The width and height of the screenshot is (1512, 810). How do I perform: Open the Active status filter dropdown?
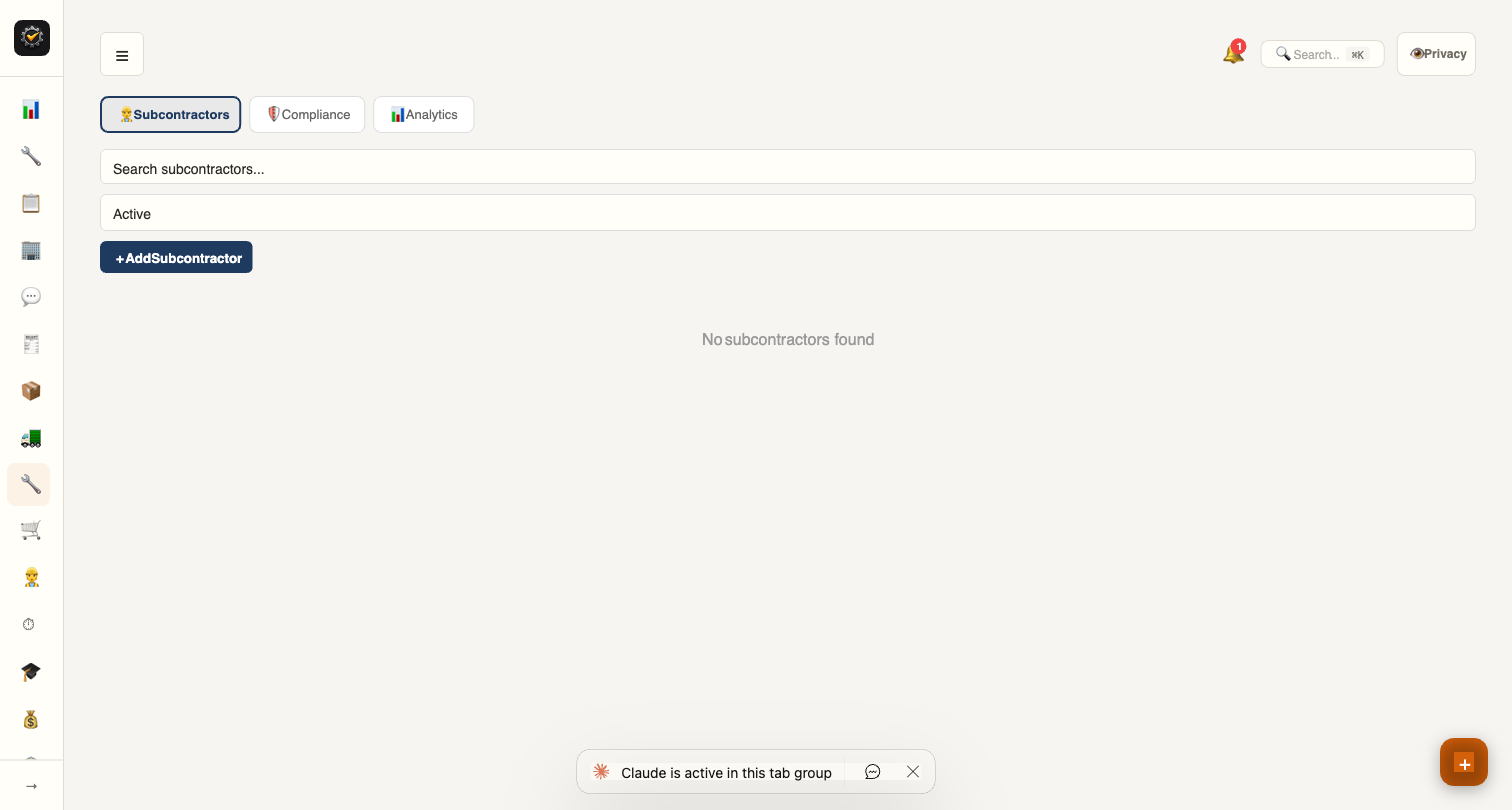pos(788,213)
